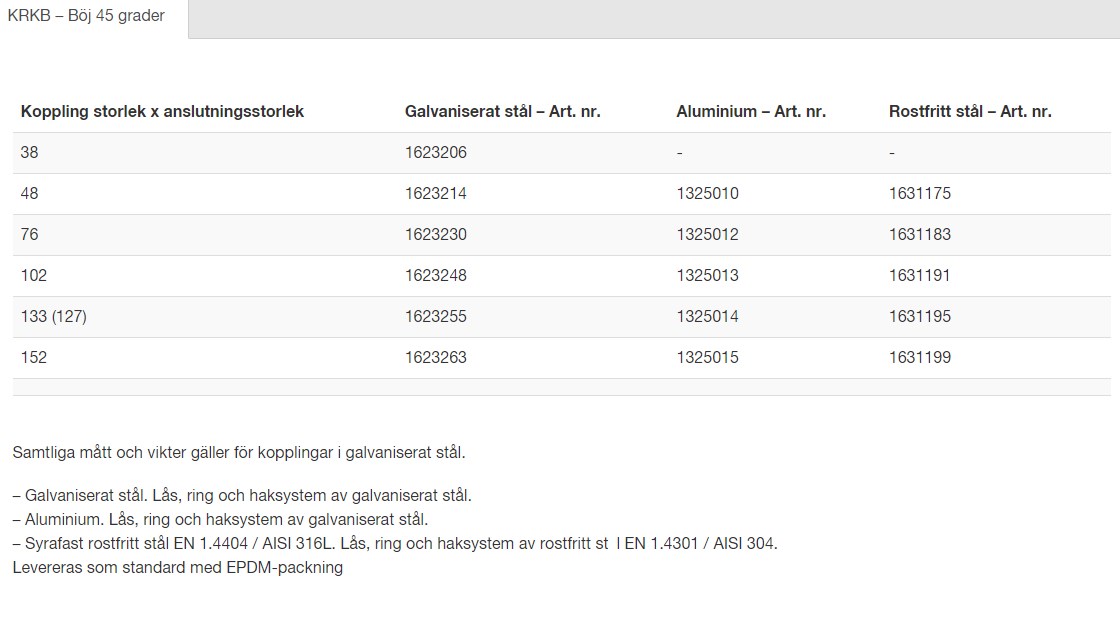Select article number 1325010

(710, 193)
